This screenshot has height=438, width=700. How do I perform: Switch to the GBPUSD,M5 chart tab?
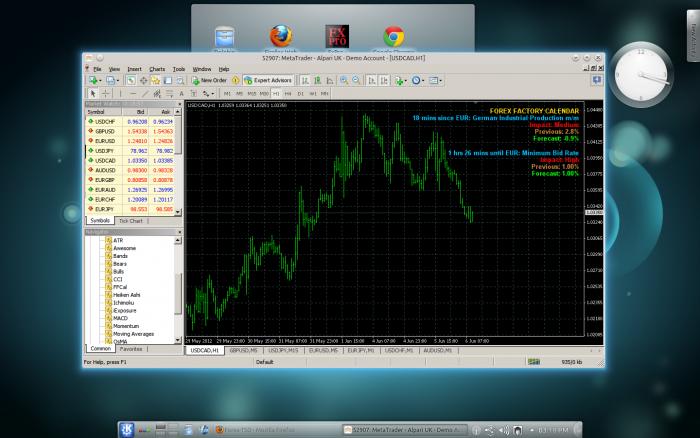[243, 350]
